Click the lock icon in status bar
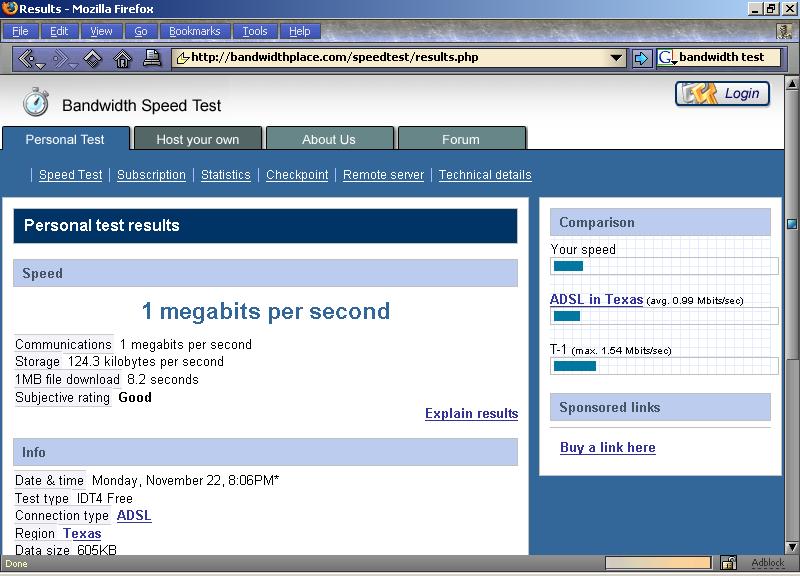The image size is (800, 576). (728, 563)
